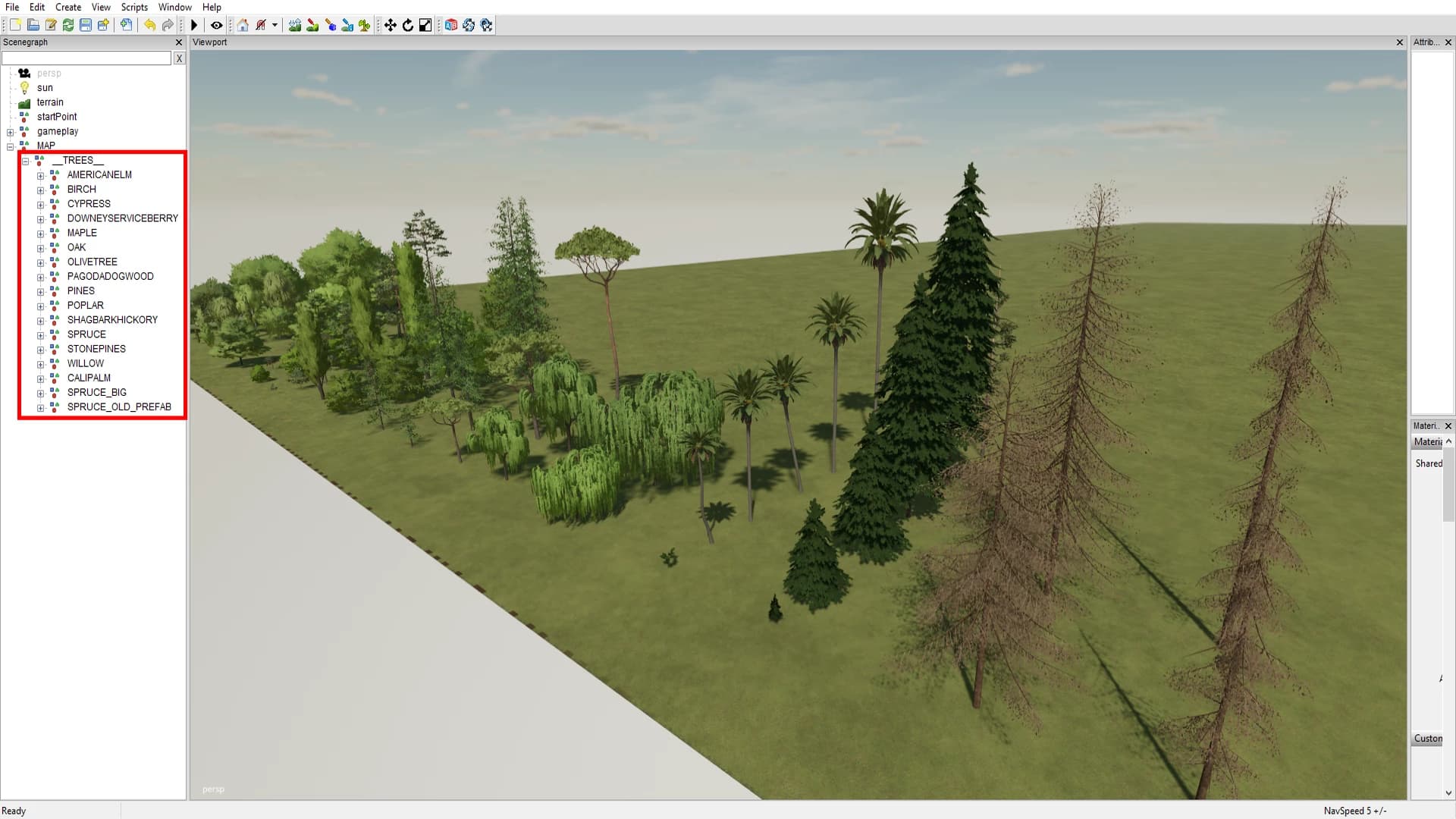Click the home camera icon

(x=243, y=25)
